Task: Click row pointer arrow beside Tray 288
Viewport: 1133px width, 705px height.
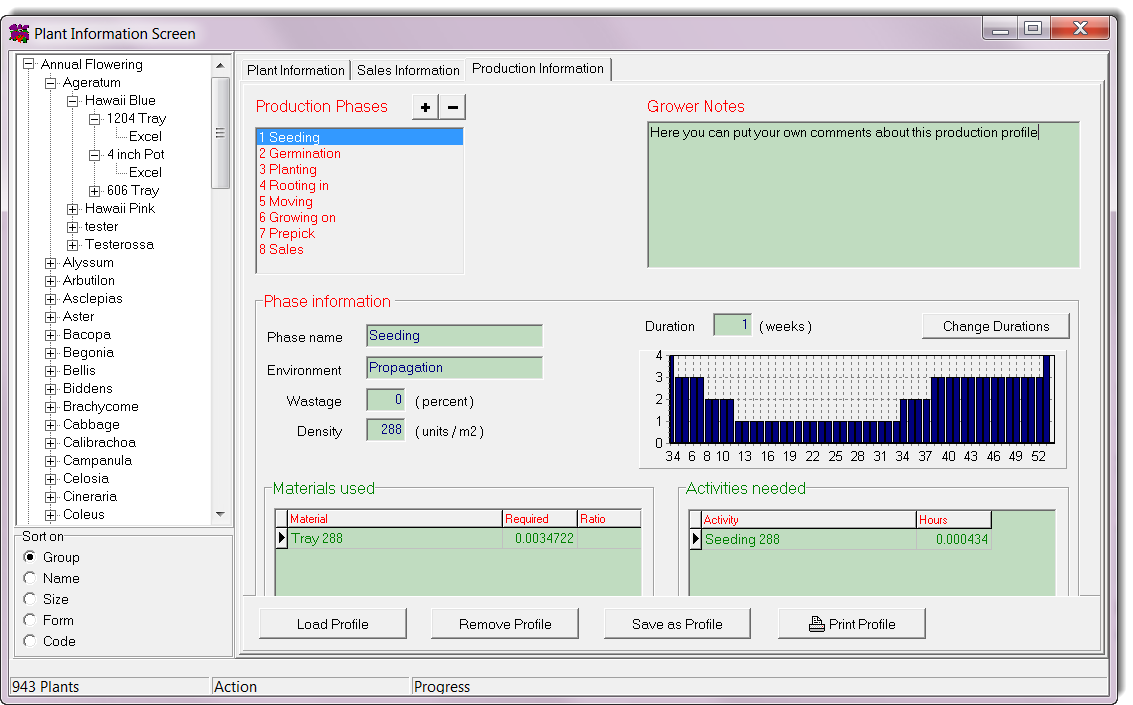Action: pyautogui.click(x=282, y=539)
